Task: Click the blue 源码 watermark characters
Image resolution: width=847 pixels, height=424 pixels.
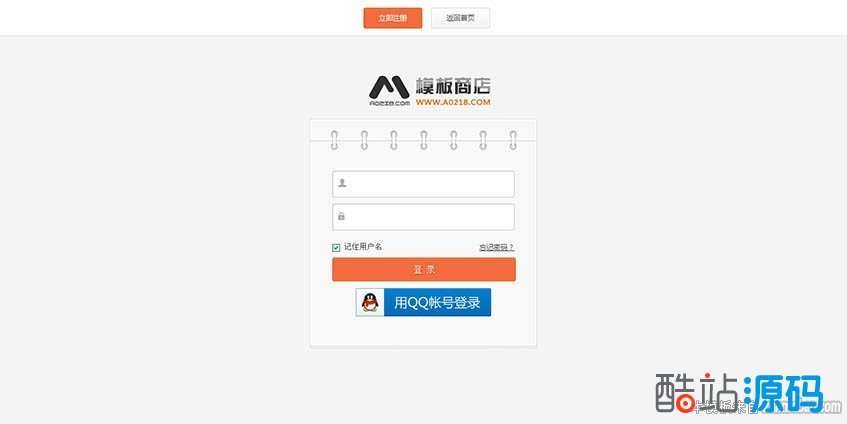Action: (783, 393)
